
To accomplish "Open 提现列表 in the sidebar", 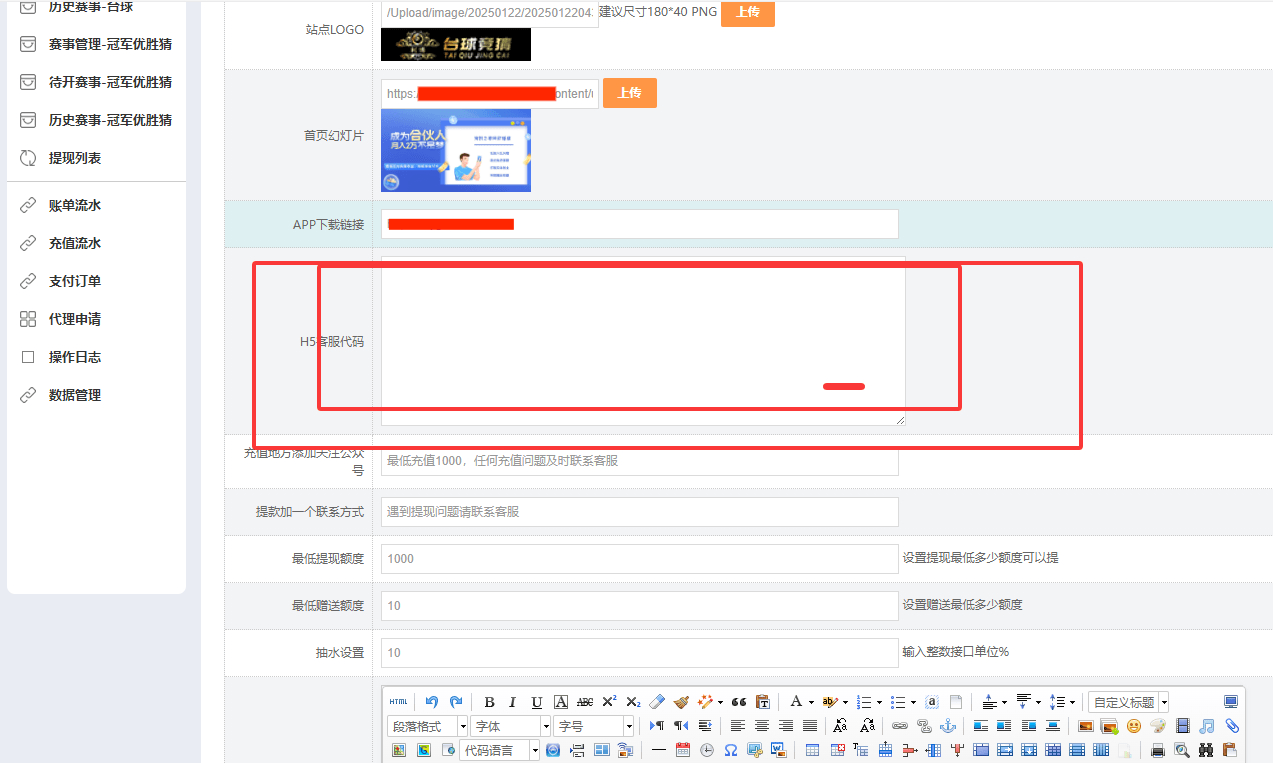I will (75, 158).
